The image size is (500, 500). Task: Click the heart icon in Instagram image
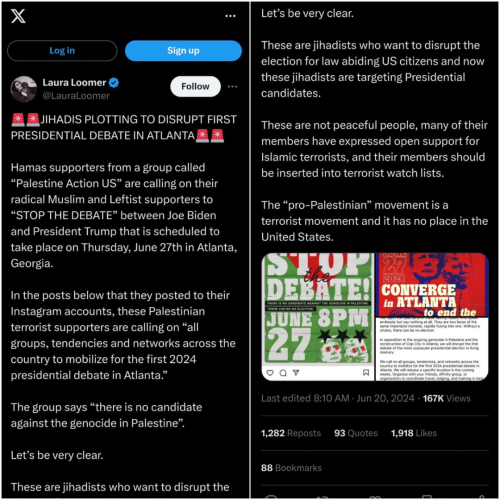[270, 373]
